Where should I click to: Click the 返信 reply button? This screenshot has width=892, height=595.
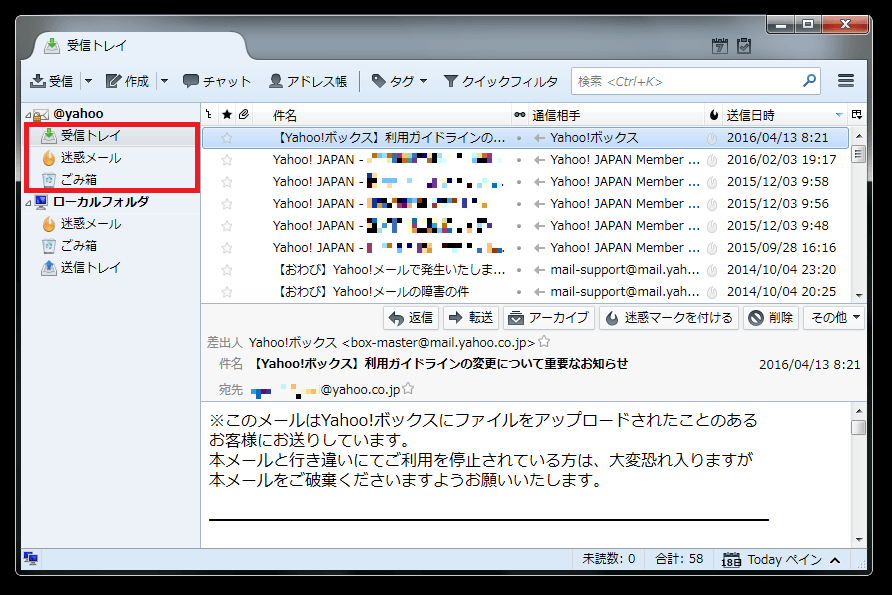[411, 318]
